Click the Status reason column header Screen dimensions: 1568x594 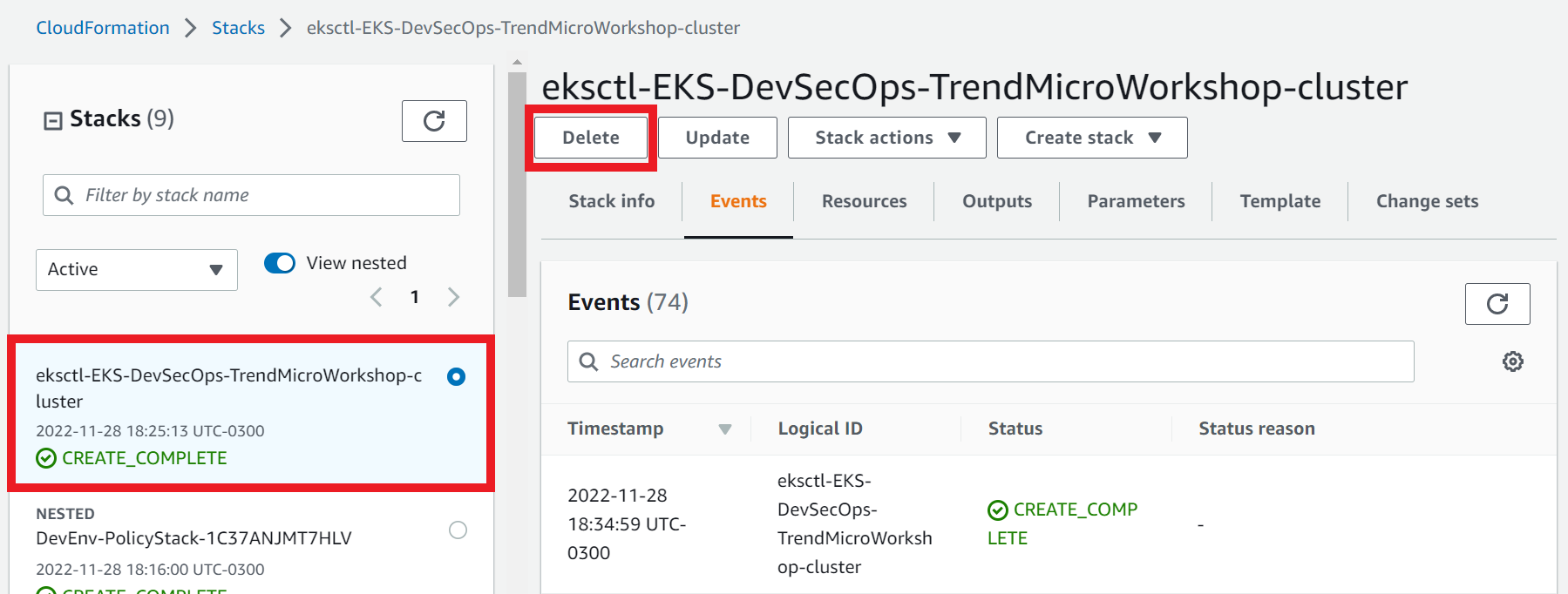1257,429
